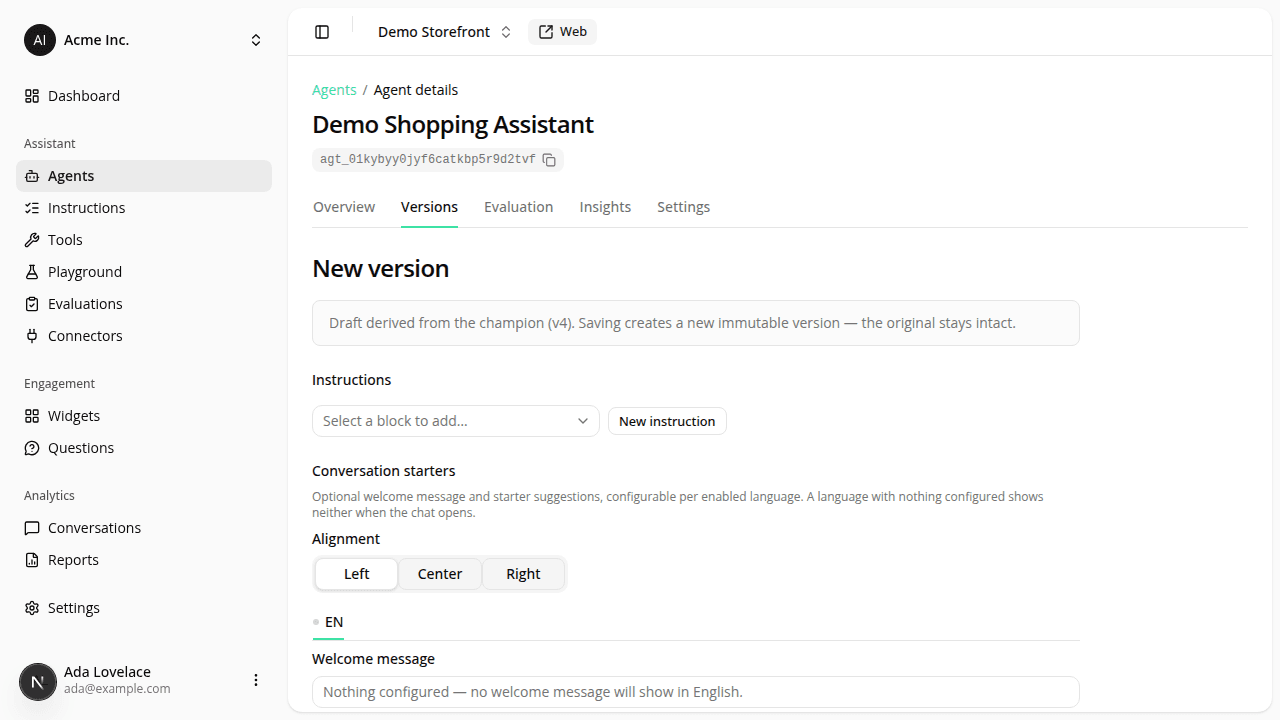Viewport: 1280px width, 720px height.
Task: Click the New instruction button
Action: point(667,421)
